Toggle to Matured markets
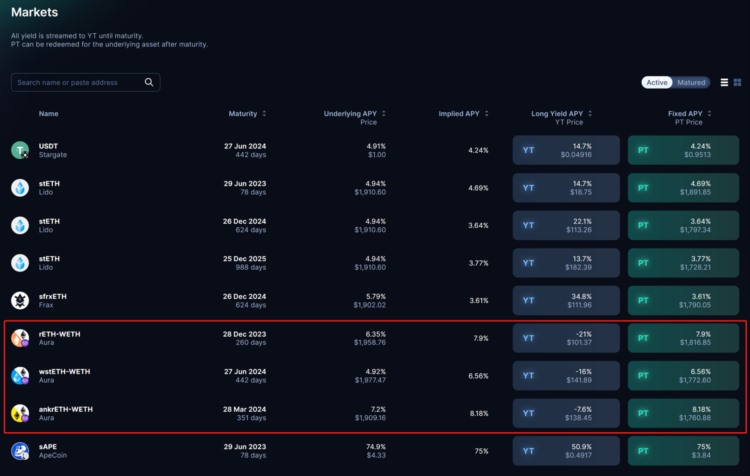The image size is (750, 476). [691, 82]
